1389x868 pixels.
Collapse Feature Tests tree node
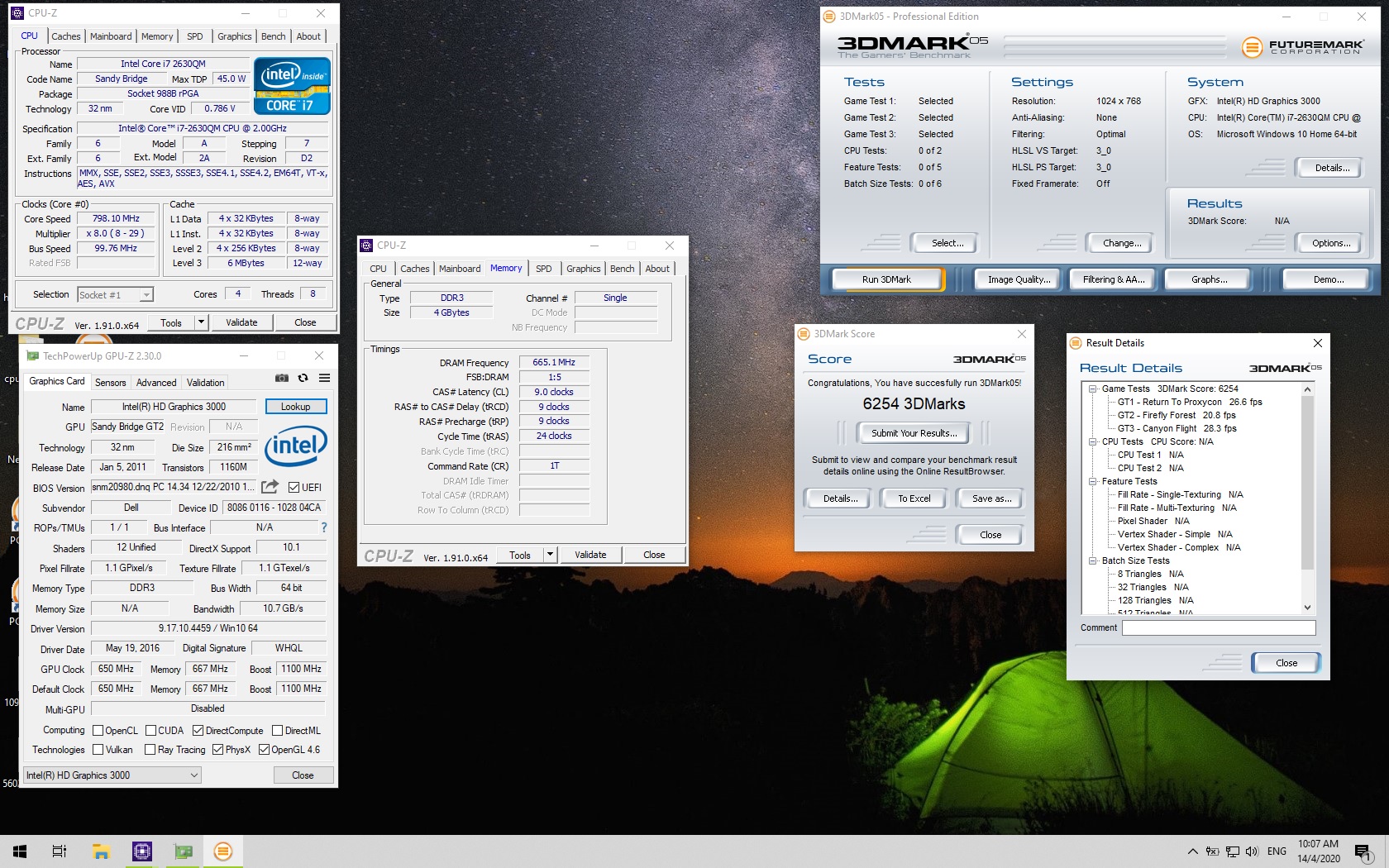click(x=1092, y=481)
